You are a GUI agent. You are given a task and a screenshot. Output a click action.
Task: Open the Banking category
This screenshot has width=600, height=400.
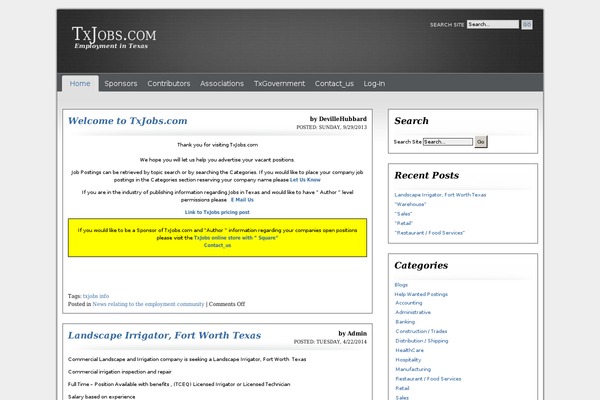coord(405,322)
